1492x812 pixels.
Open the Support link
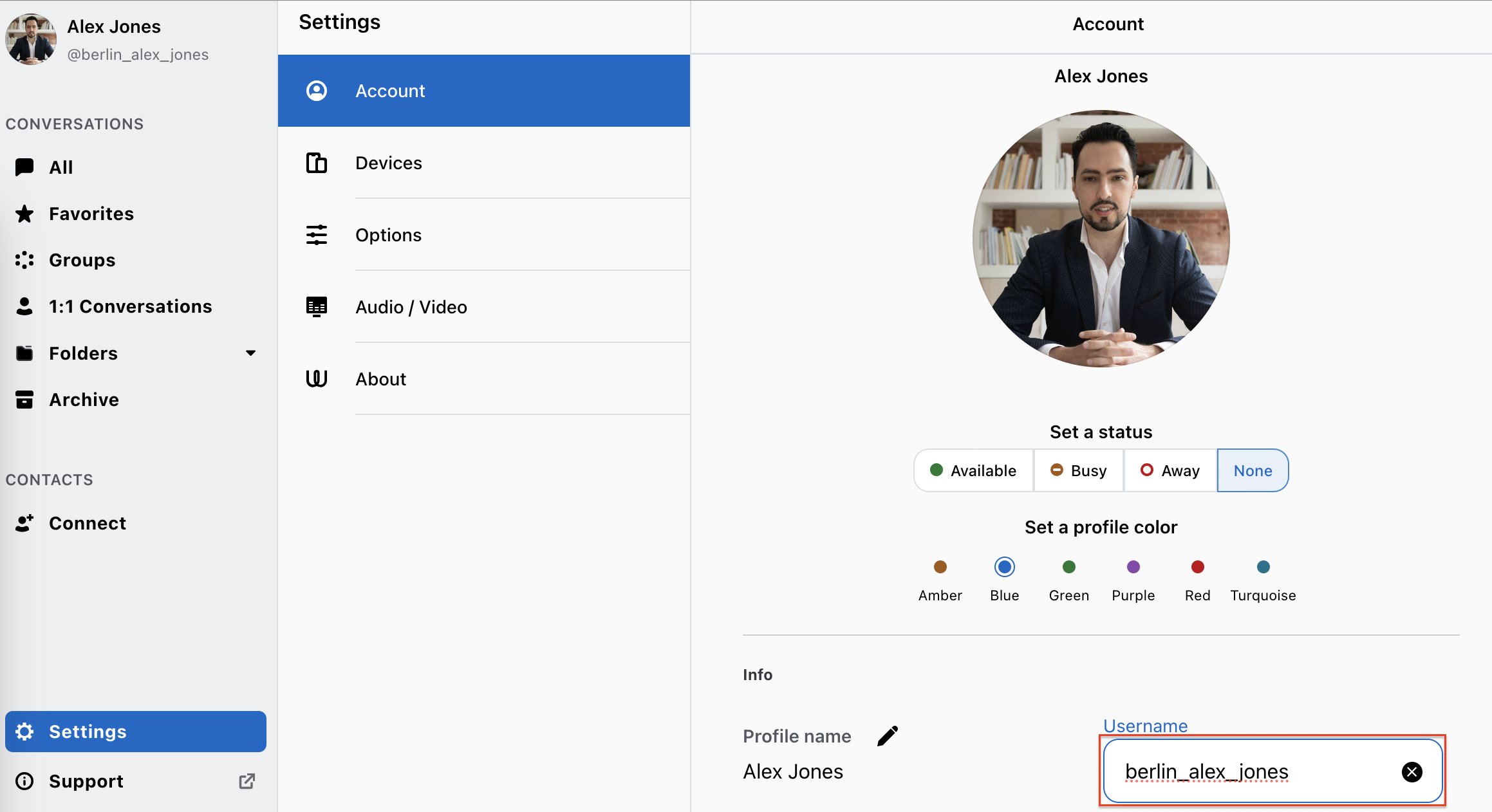(136, 781)
